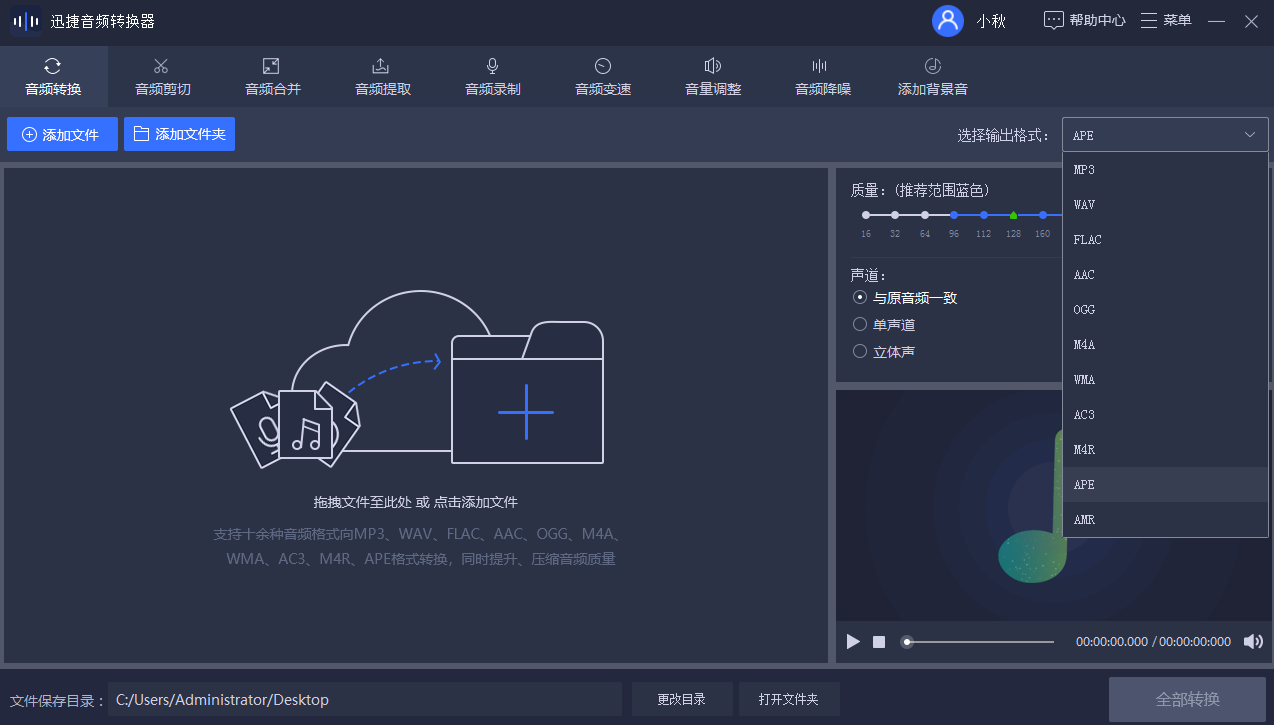Collapse the APE output format dropdown
The height and width of the screenshot is (725, 1274).
[1165, 135]
